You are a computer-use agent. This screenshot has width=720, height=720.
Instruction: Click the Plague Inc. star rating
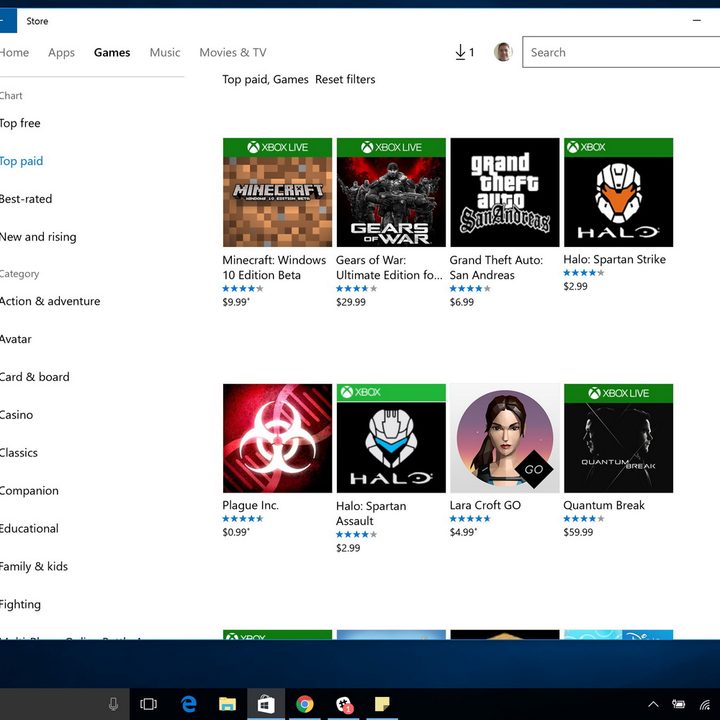point(243,519)
